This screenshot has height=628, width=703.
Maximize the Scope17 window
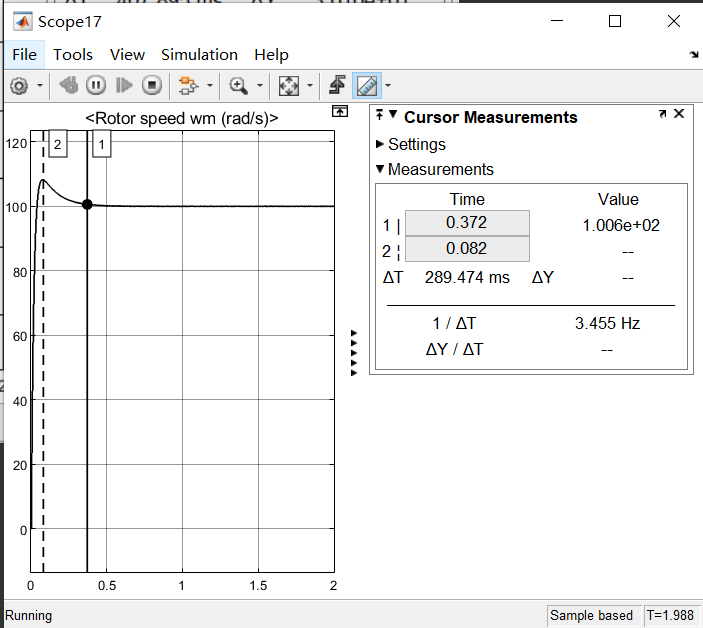point(615,21)
